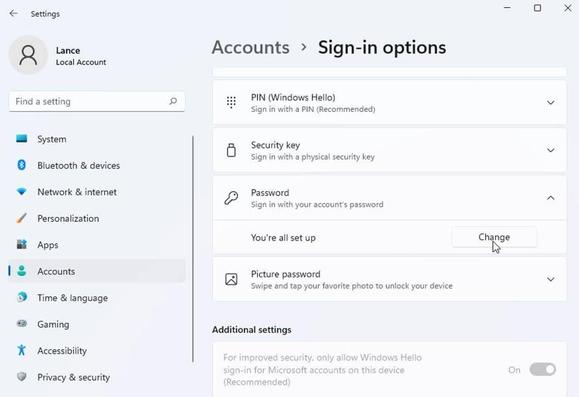Toggle Windows Hello only sign-in switch
The image size is (579, 397).
[x=542, y=369]
